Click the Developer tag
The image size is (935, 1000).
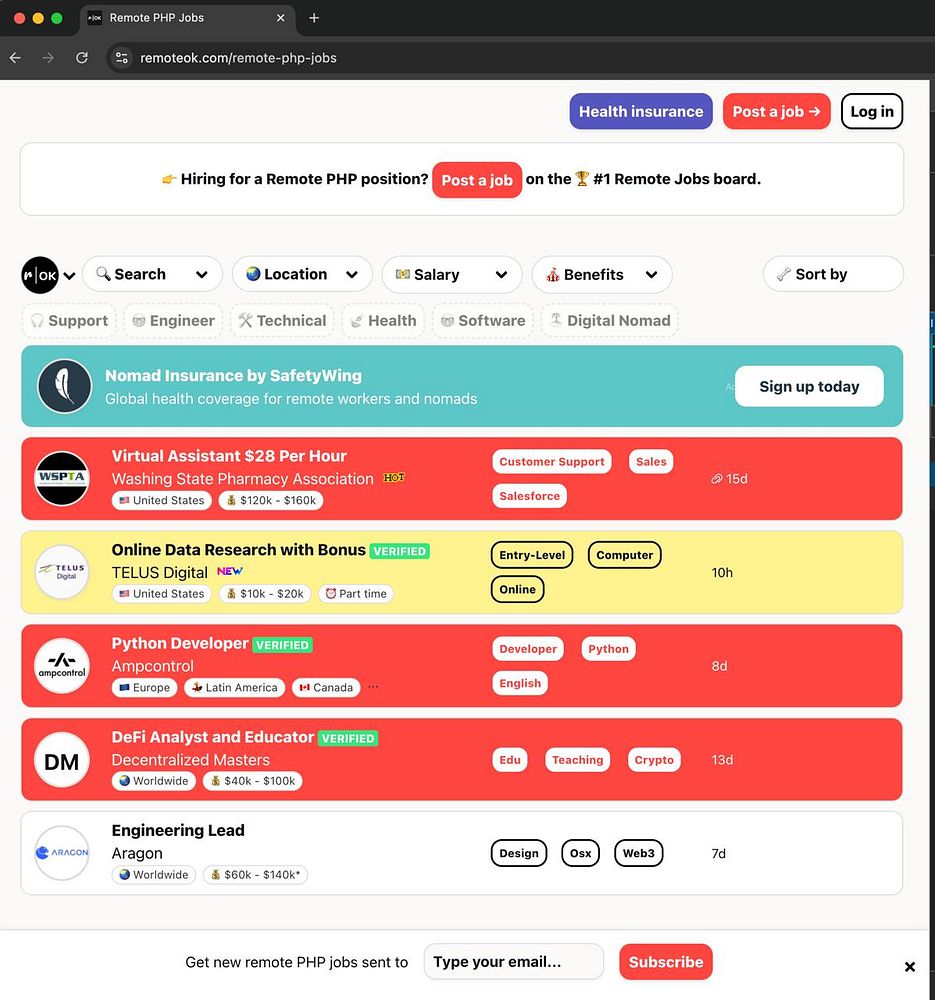pyautogui.click(x=528, y=649)
